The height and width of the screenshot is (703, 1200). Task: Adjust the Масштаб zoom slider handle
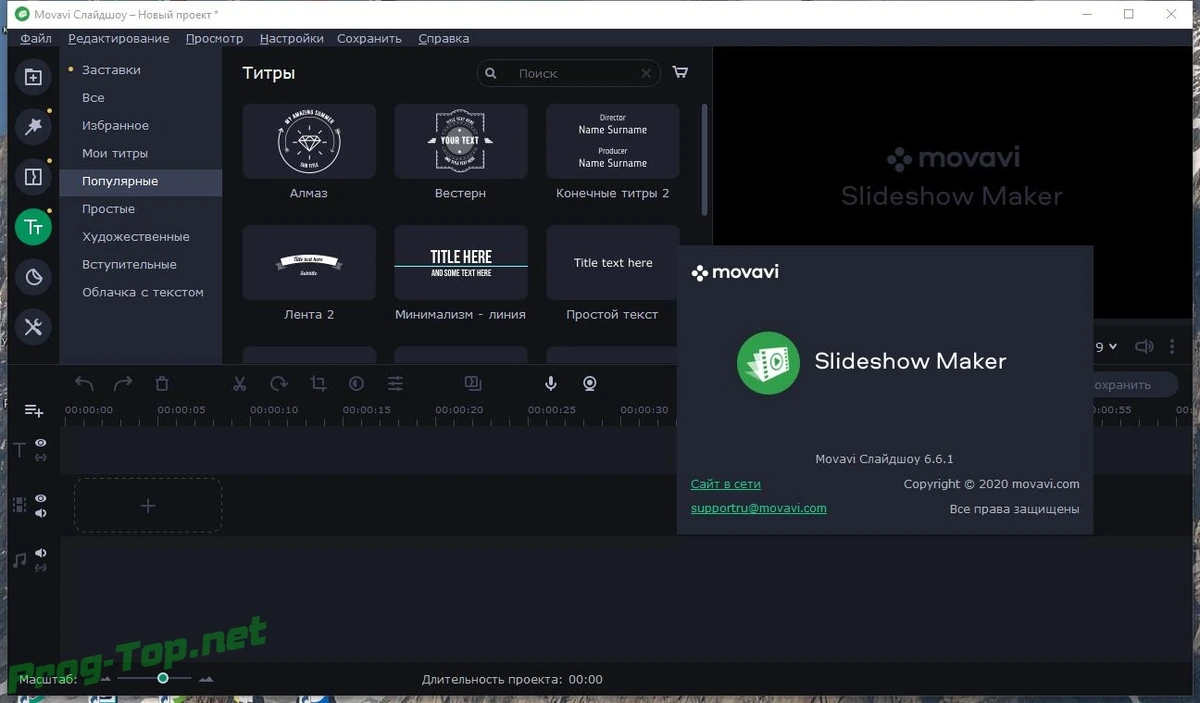point(162,678)
